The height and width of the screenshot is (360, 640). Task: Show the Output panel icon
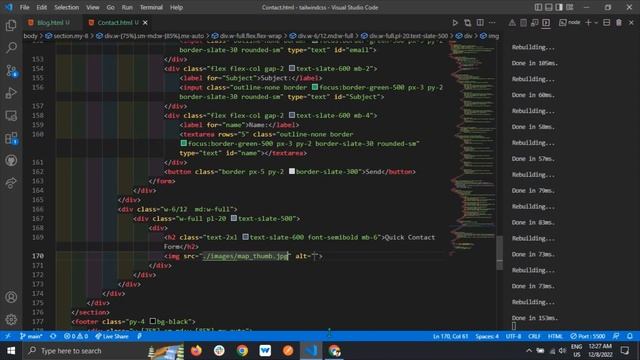point(523,23)
